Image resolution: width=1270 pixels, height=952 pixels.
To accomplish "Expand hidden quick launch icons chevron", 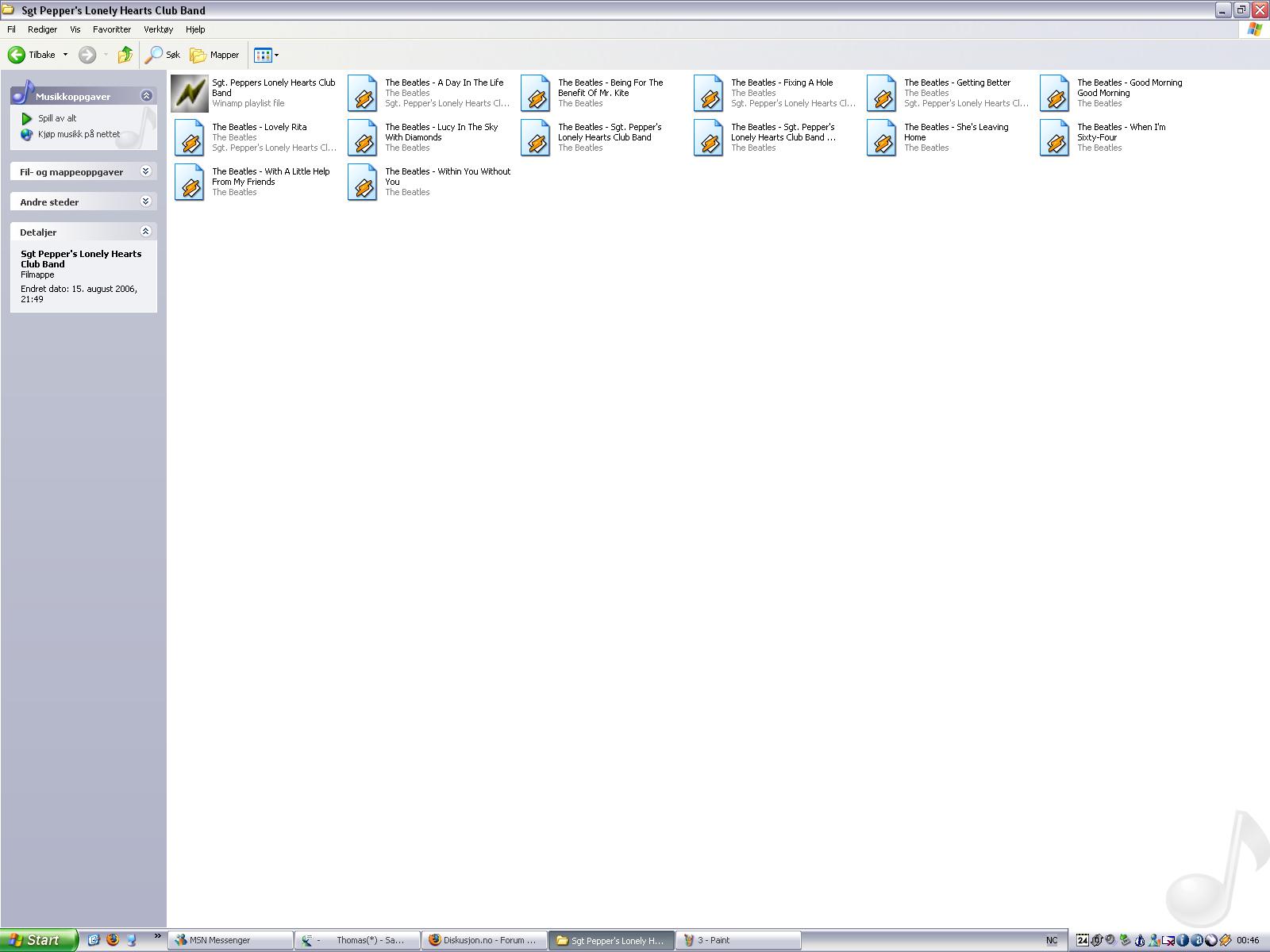I will pyautogui.click(x=157, y=937).
